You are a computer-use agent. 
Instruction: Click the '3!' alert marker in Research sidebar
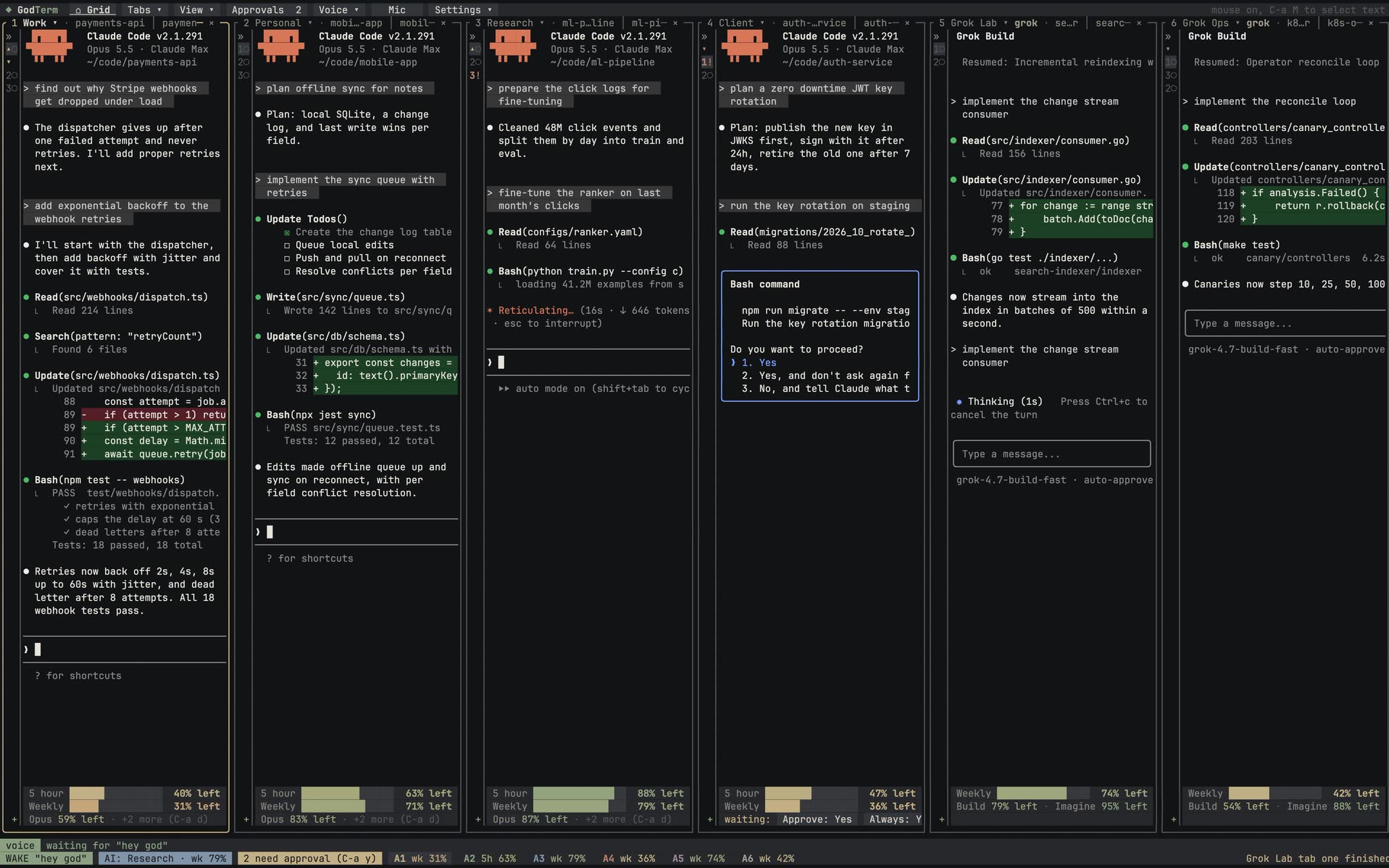point(474,75)
